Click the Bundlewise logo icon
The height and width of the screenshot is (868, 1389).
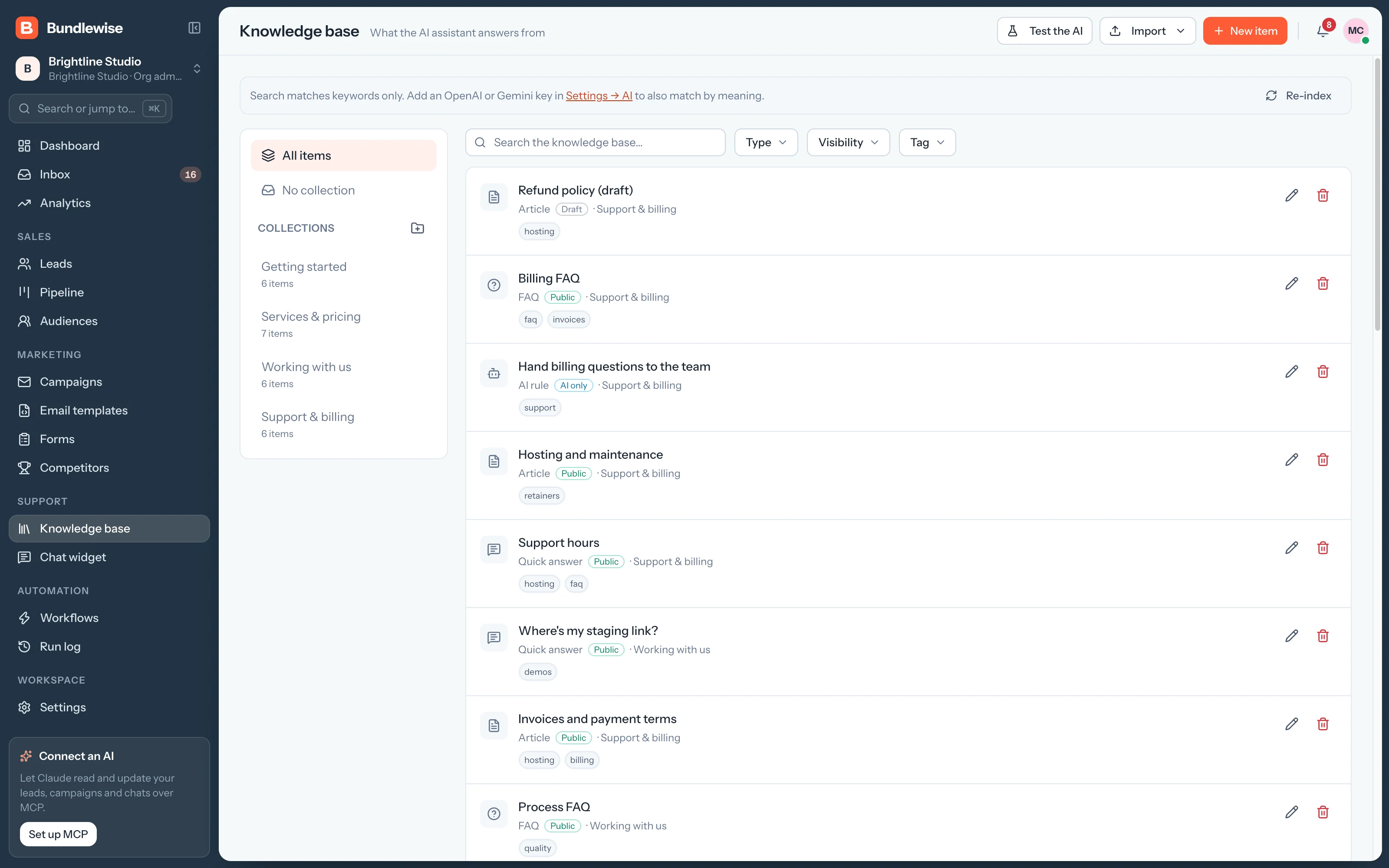click(27, 27)
